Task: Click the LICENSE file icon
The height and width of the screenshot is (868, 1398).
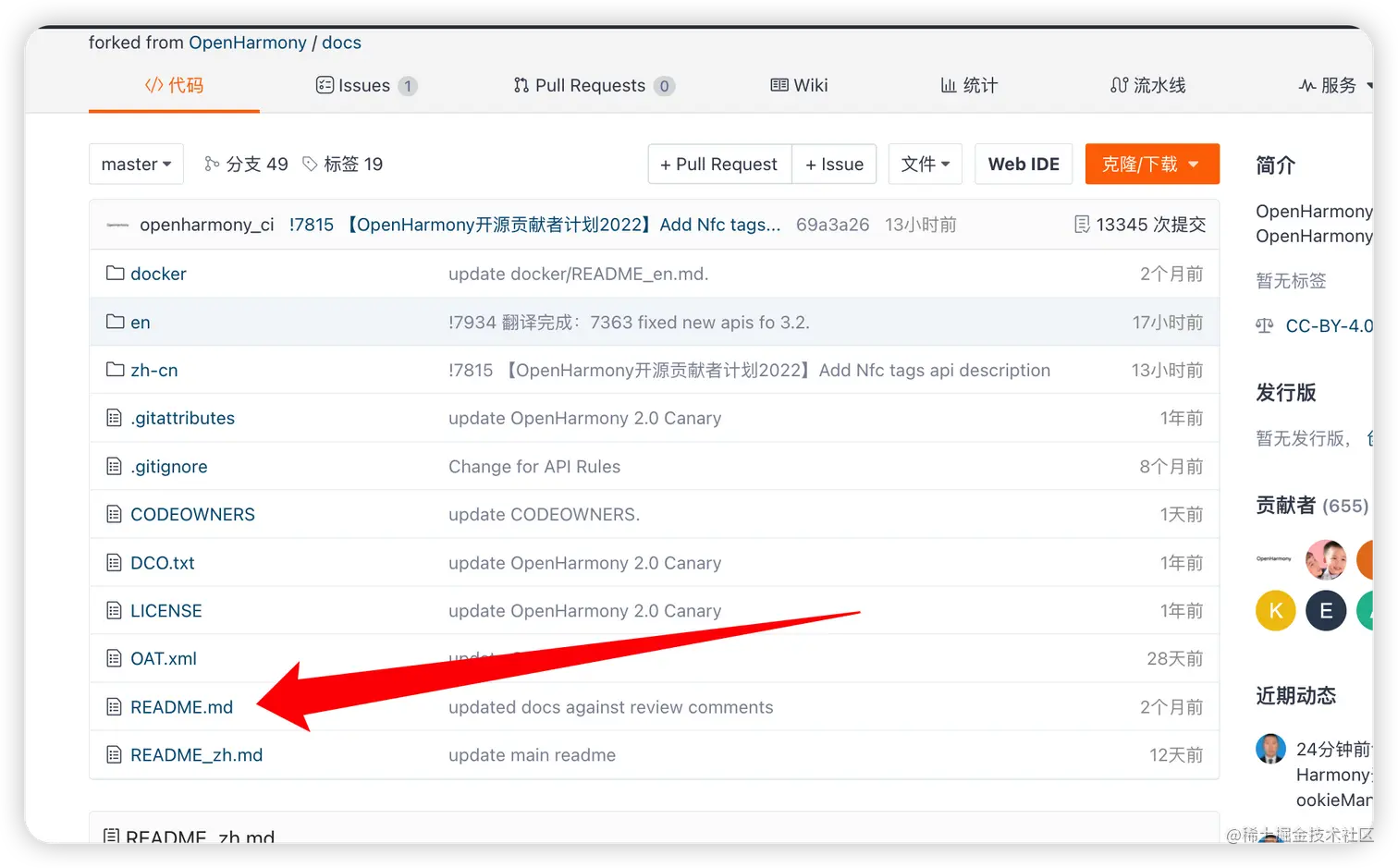Action: (114, 610)
